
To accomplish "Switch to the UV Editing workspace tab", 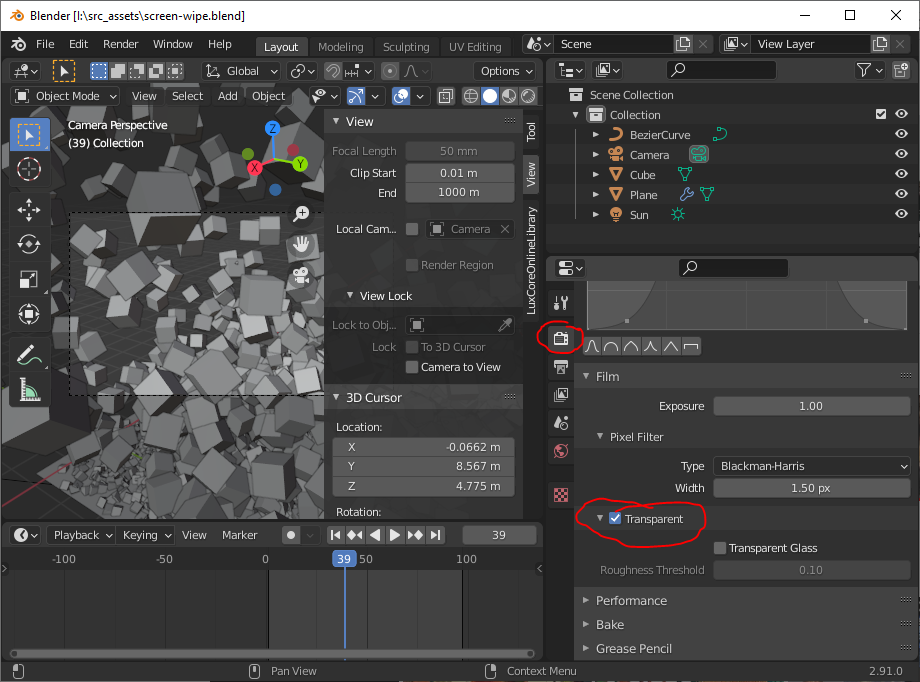I will pos(475,46).
